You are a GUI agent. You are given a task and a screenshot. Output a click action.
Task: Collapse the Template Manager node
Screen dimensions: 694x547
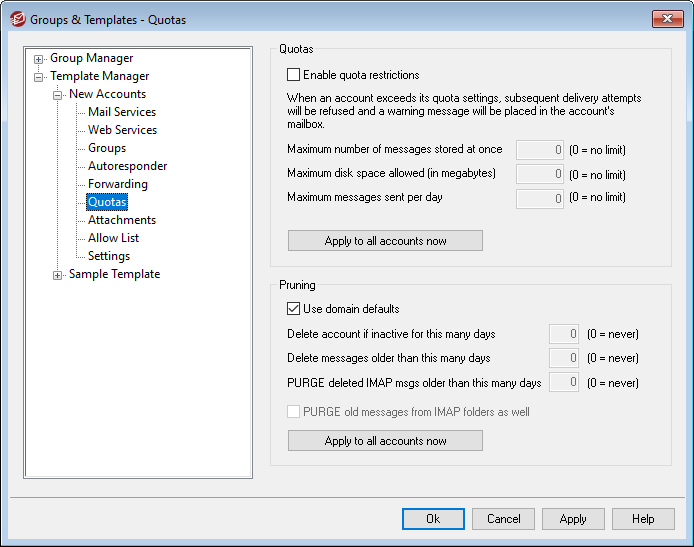click(39, 76)
